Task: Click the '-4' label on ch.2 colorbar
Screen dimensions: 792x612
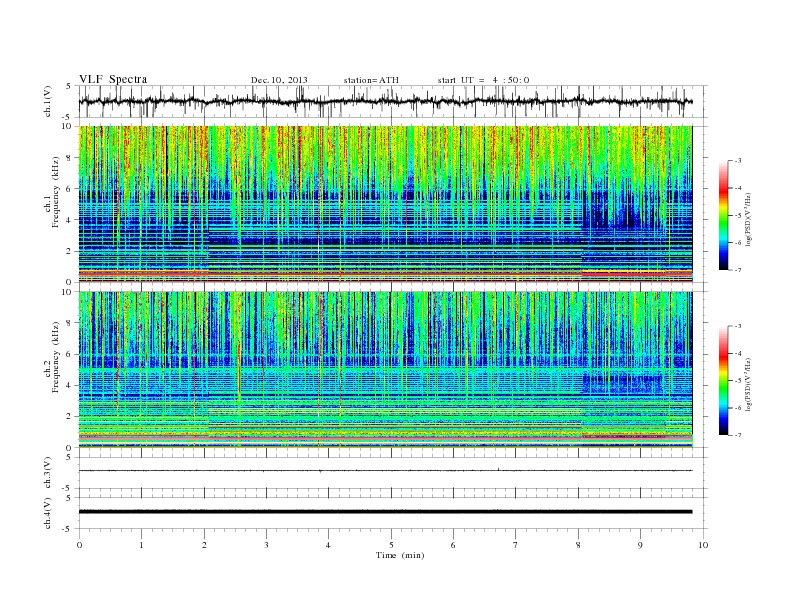Action: point(738,353)
